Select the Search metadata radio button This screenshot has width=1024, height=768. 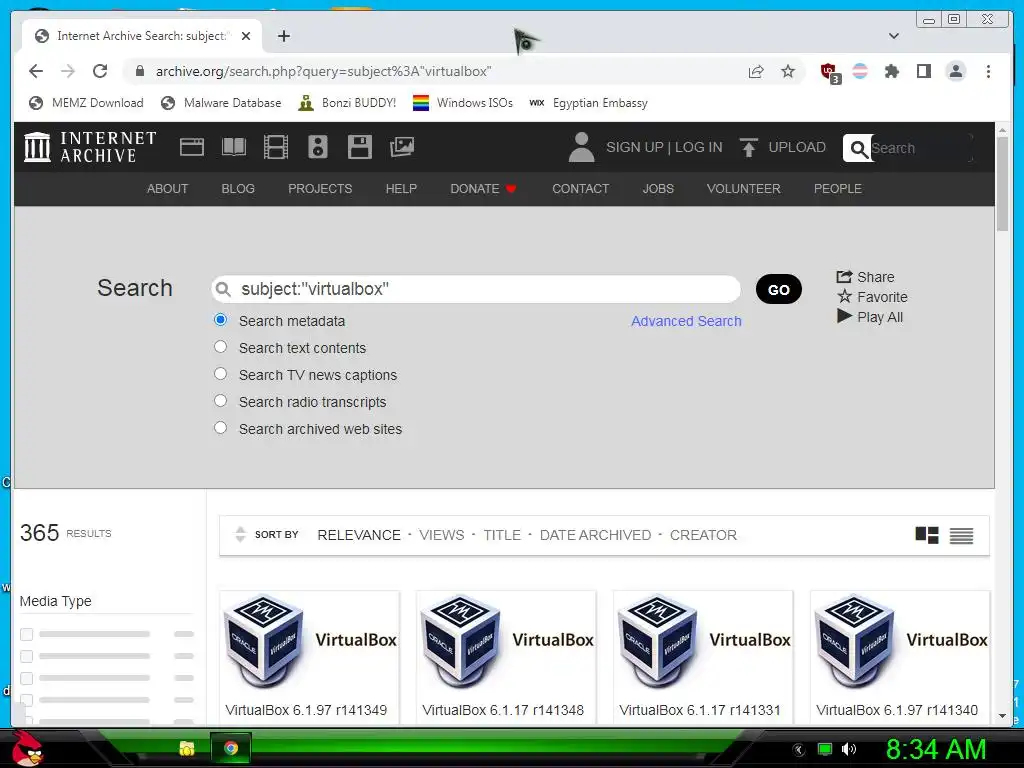click(221, 320)
